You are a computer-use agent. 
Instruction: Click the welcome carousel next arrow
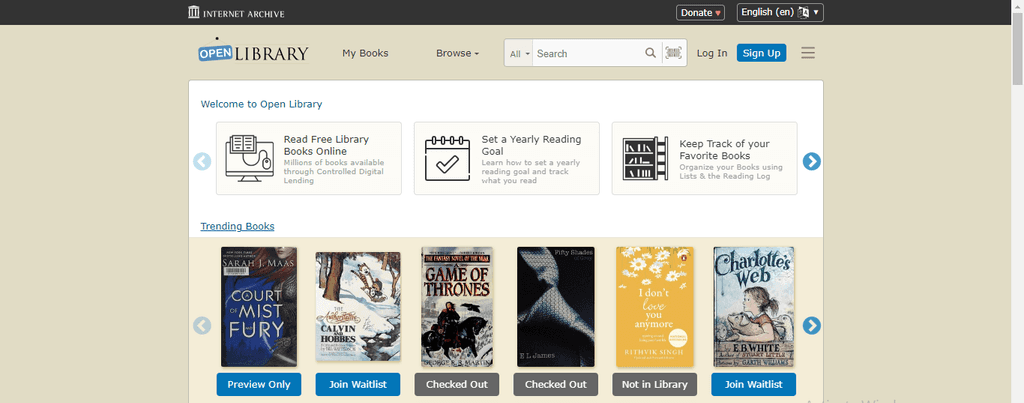click(812, 161)
